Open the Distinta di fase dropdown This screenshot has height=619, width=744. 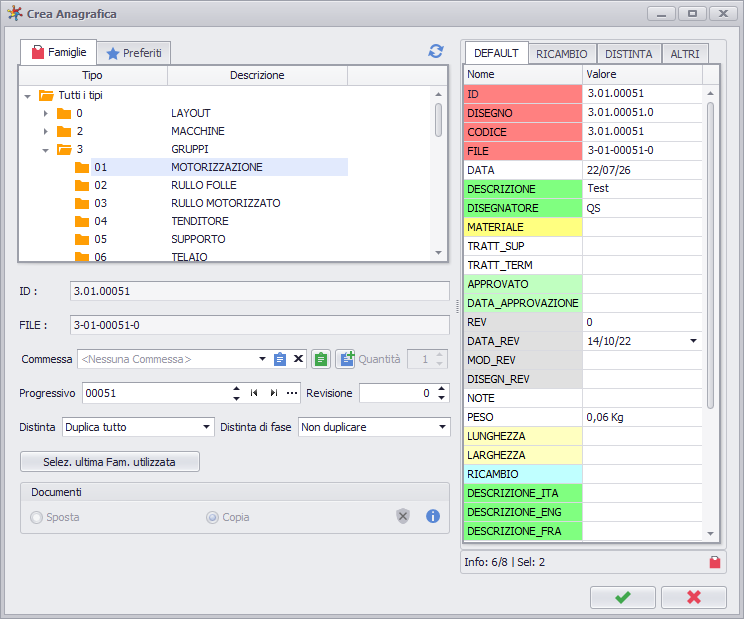pos(442,427)
